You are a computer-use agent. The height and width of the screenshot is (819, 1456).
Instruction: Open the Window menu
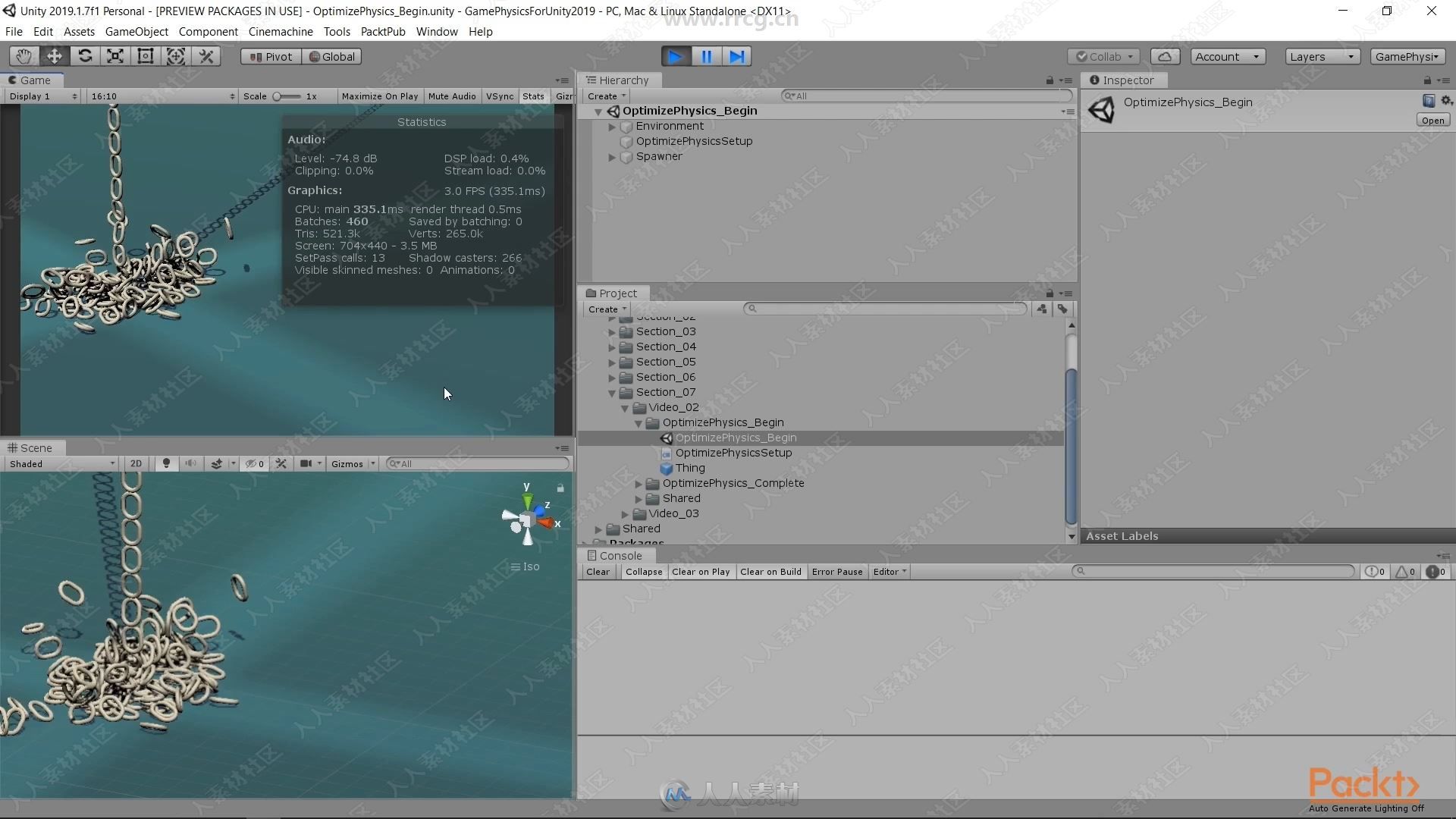(x=437, y=32)
